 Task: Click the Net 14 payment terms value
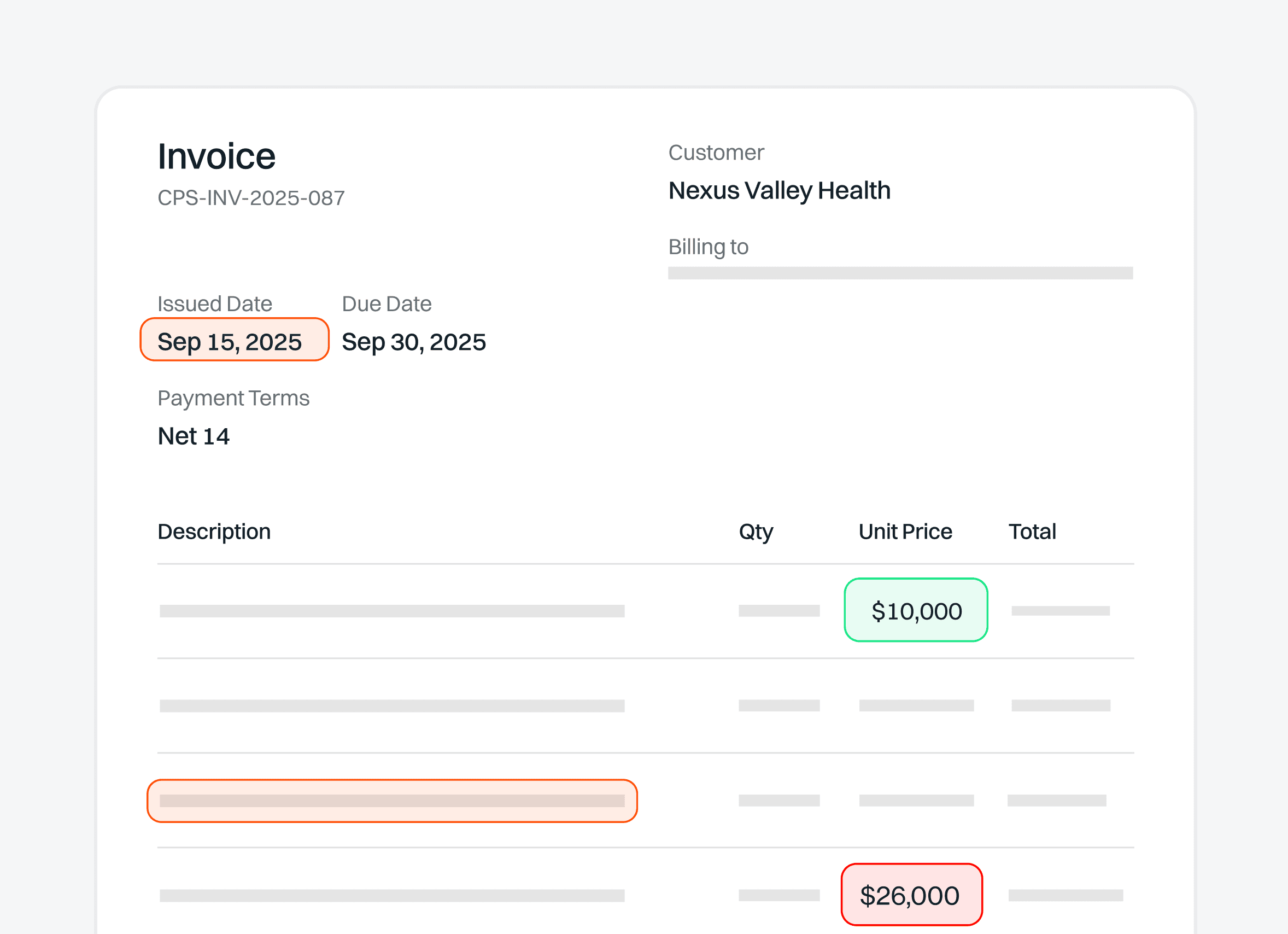tap(193, 436)
